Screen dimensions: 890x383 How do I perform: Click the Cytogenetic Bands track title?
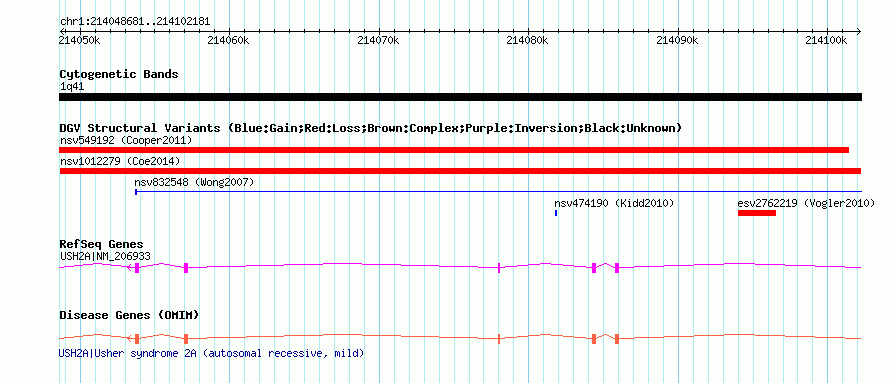119,74
